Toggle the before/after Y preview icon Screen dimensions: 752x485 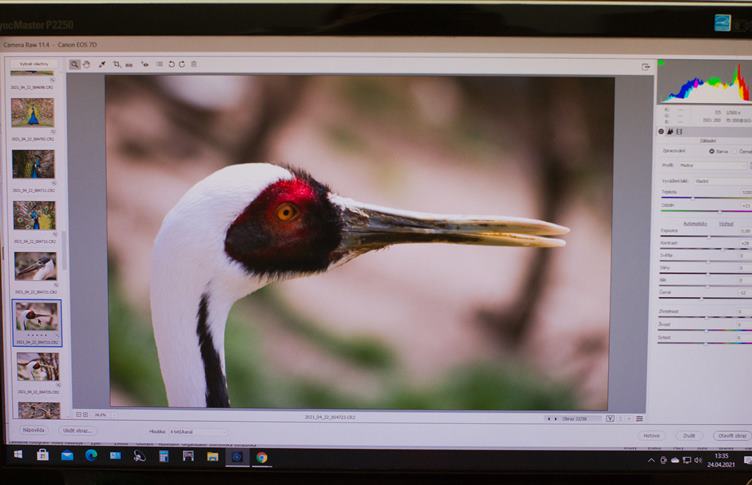tap(610, 419)
